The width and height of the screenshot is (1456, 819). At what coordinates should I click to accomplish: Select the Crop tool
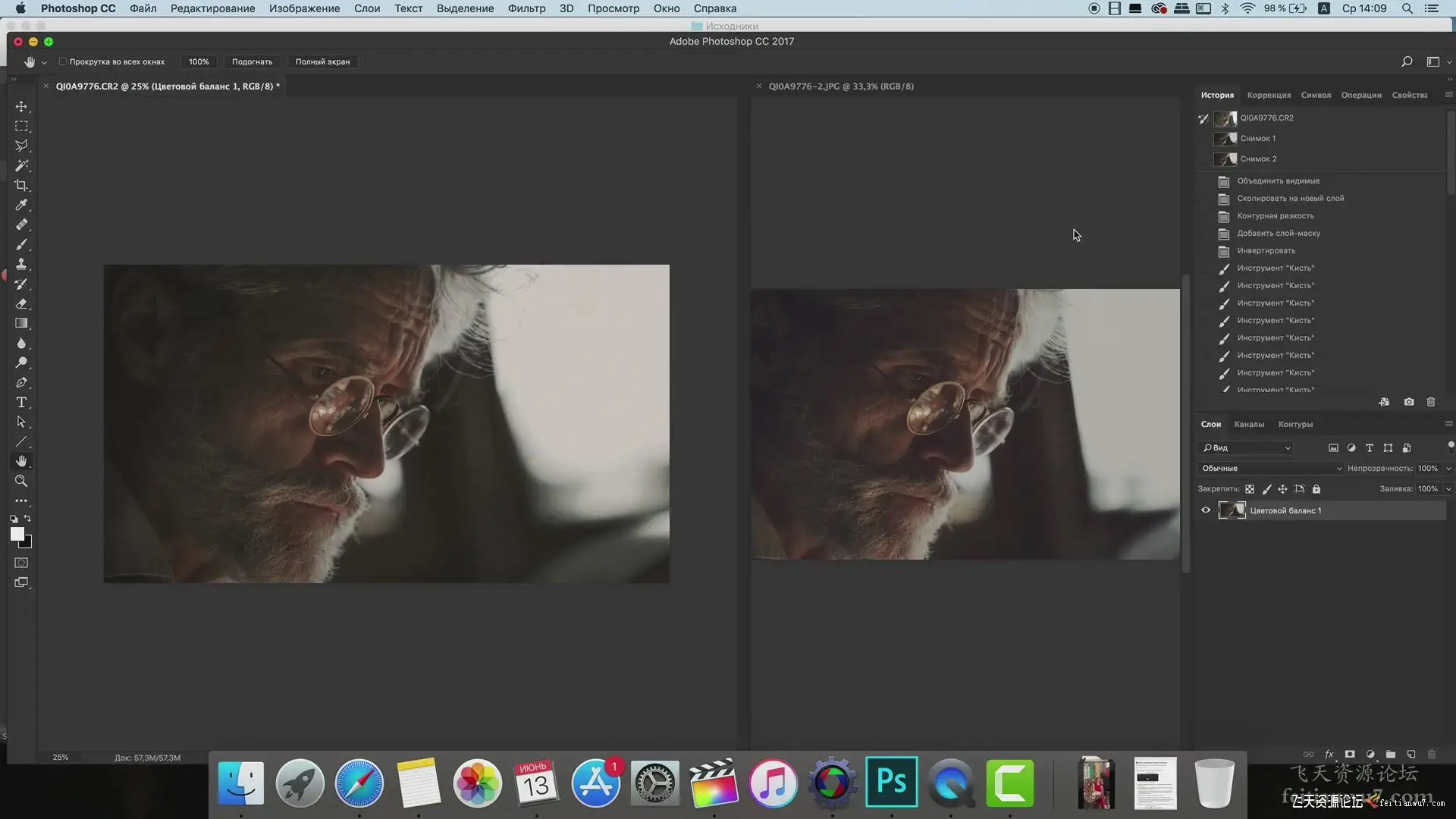click(21, 185)
